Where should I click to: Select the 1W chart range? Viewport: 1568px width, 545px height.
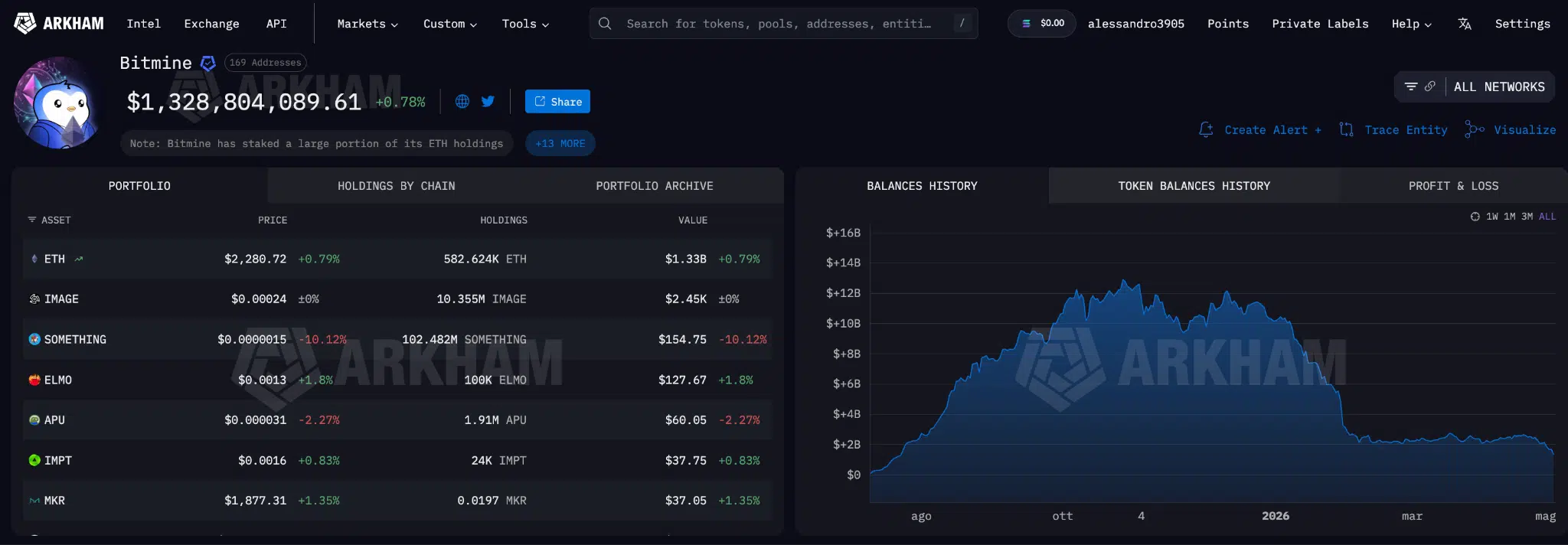click(1492, 217)
